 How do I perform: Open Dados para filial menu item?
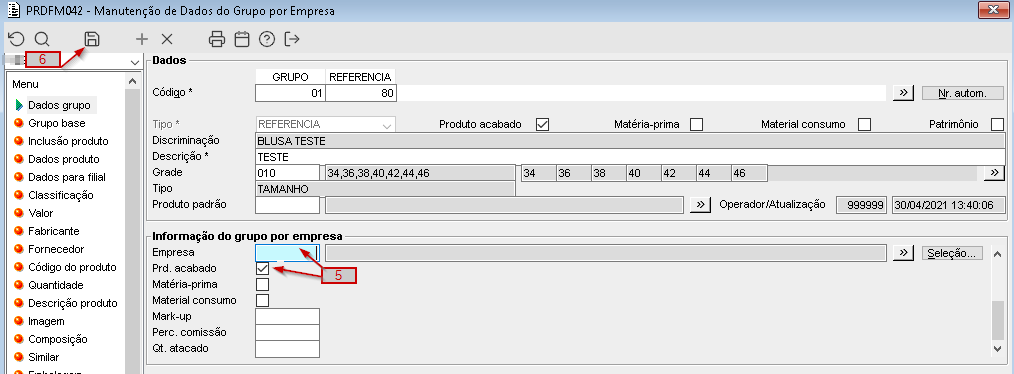coord(67,177)
